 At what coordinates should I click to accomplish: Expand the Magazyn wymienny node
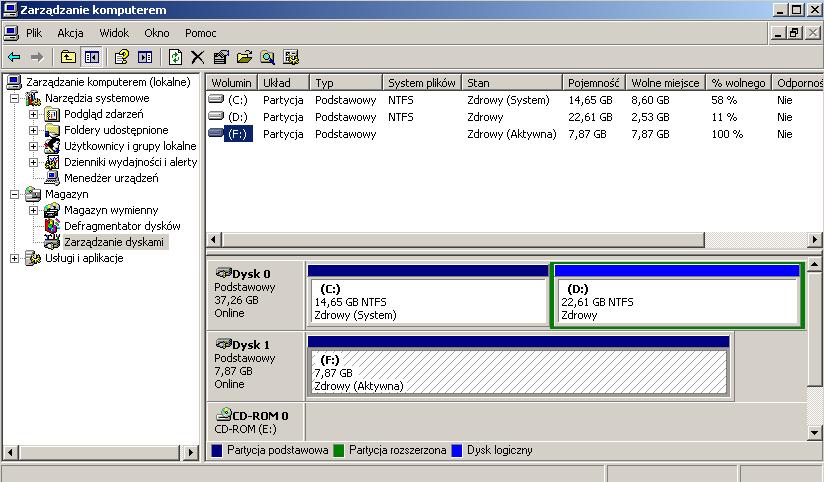34,210
